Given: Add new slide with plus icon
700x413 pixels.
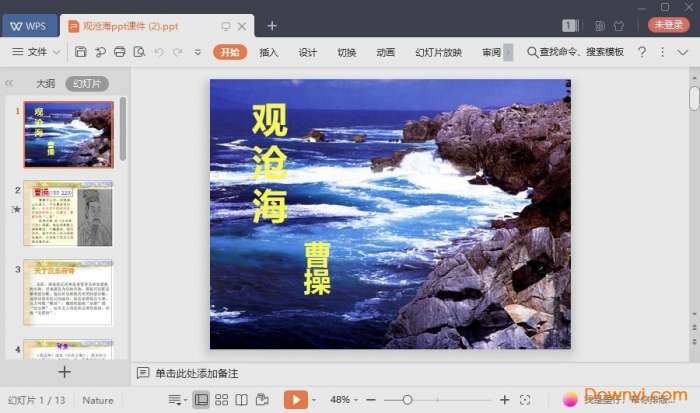Looking at the screenshot, I should [x=64, y=372].
